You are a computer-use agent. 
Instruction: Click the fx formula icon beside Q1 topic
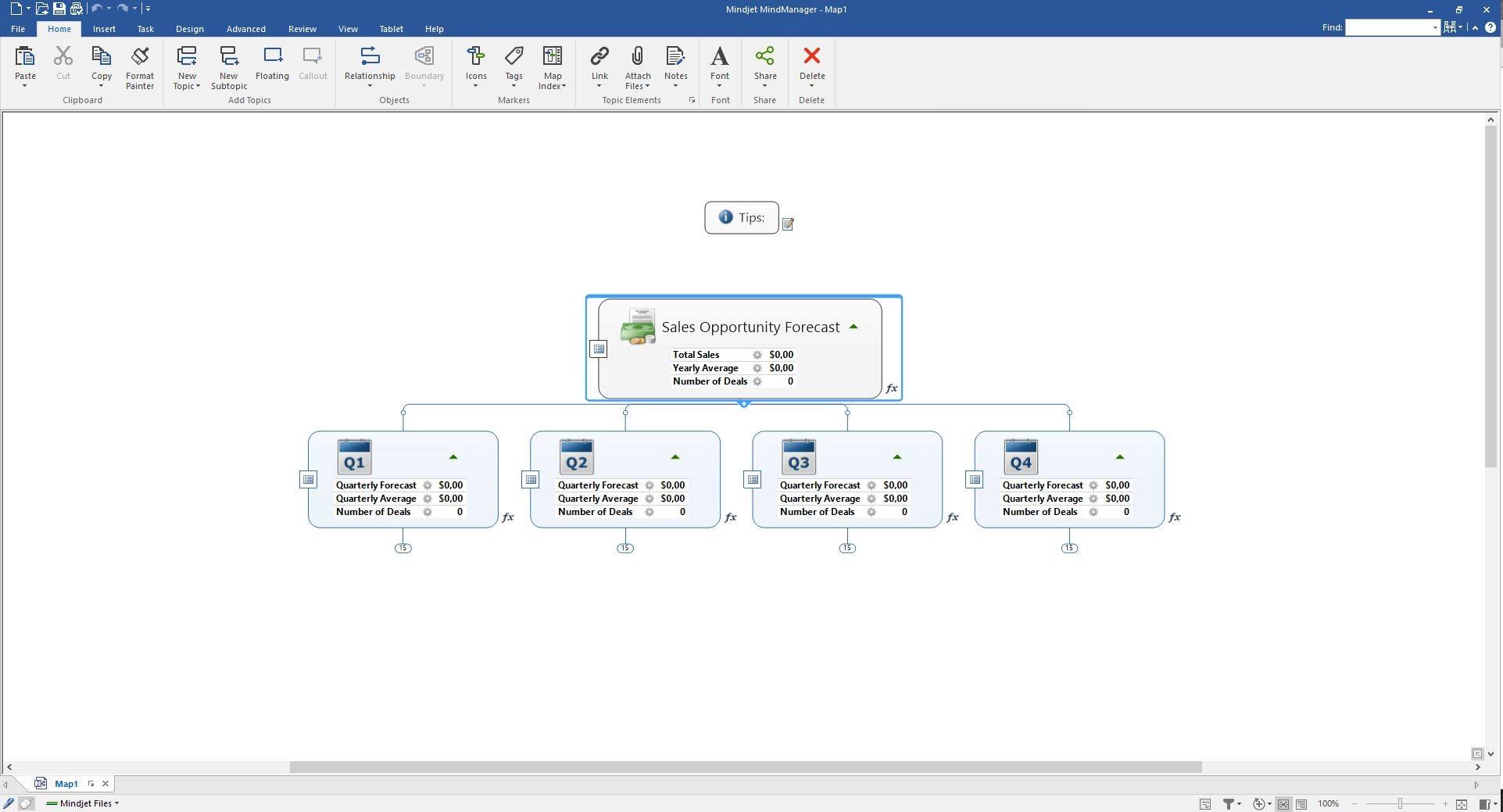(x=508, y=517)
